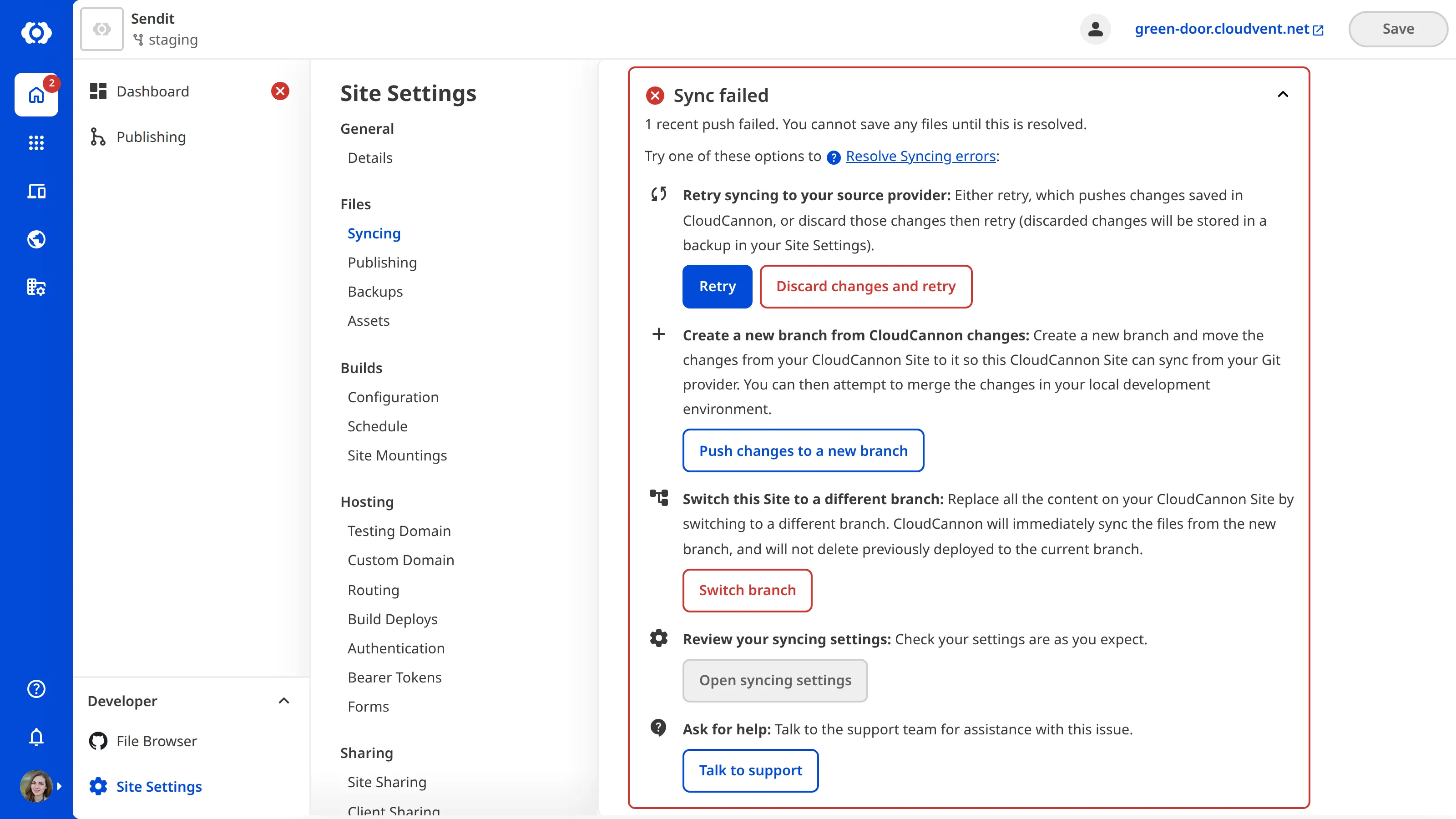
Task: Open Custom Domain settings
Action: [401, 560]
